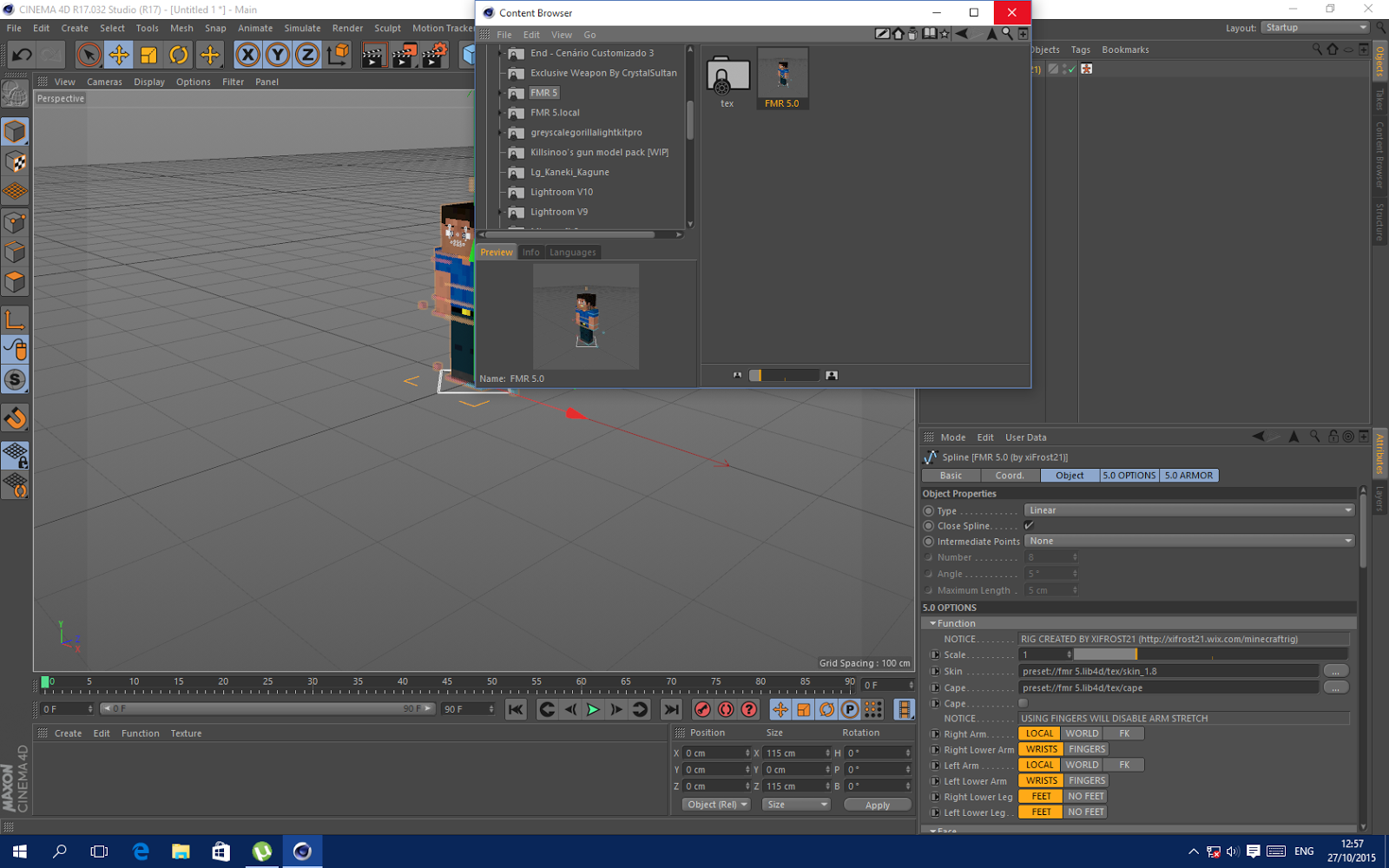Set Right Lower Arm to FINGERS
The width and height of the screenshot is (1389, 868).
point(1087,749)
